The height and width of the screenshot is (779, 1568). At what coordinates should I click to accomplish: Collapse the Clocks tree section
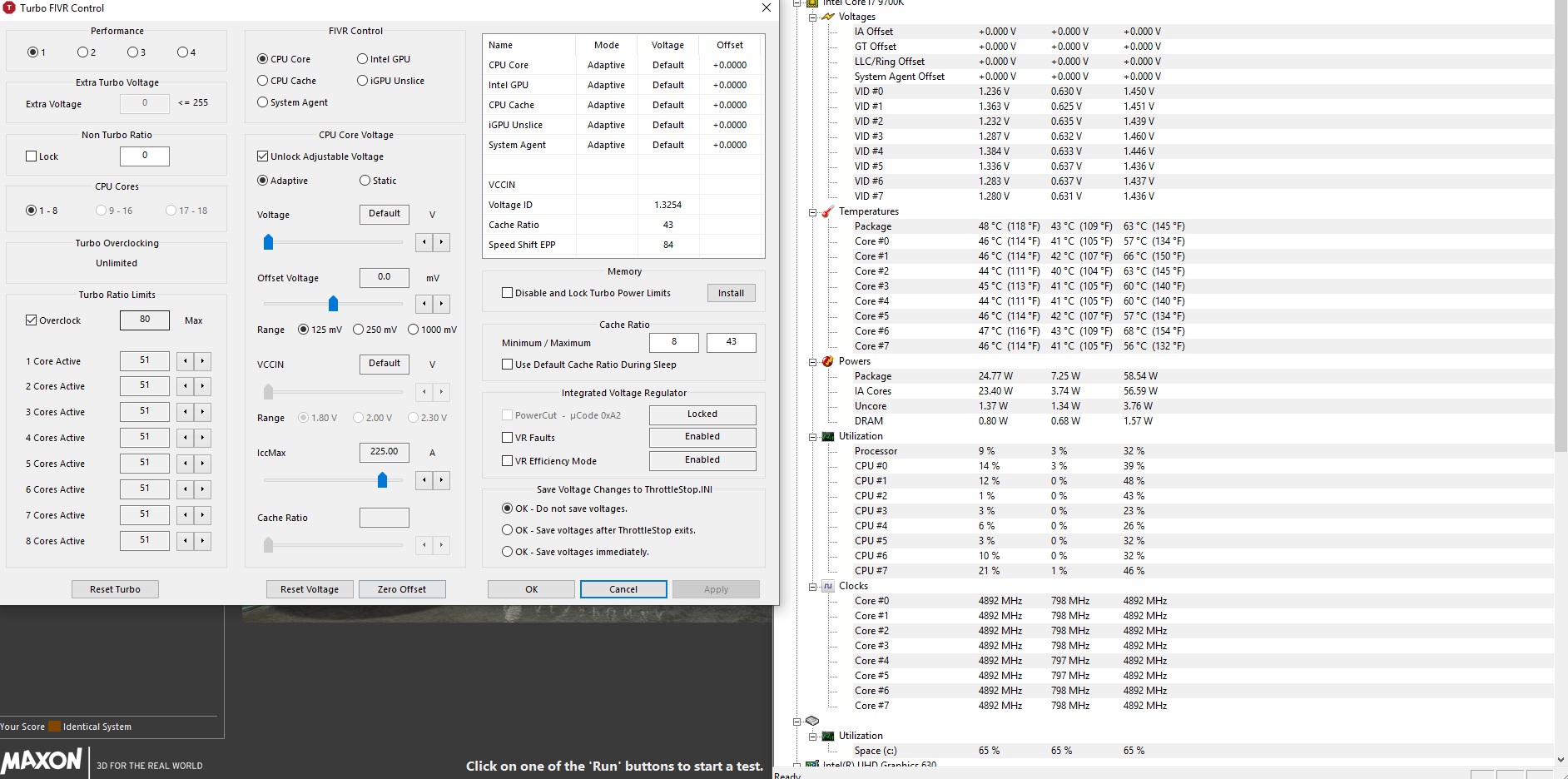coord(812,586)
